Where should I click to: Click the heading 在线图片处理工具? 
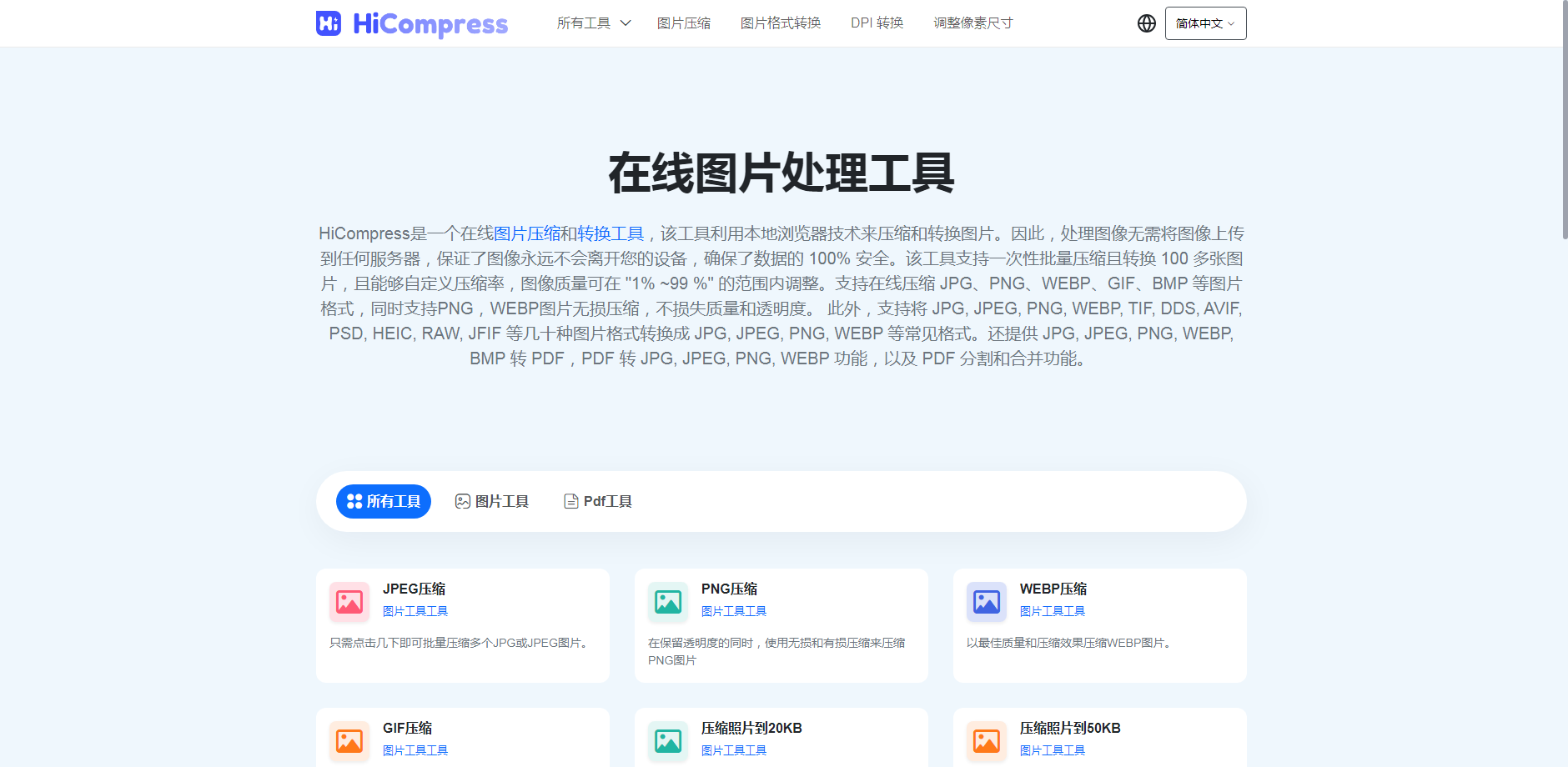point(781,173)
